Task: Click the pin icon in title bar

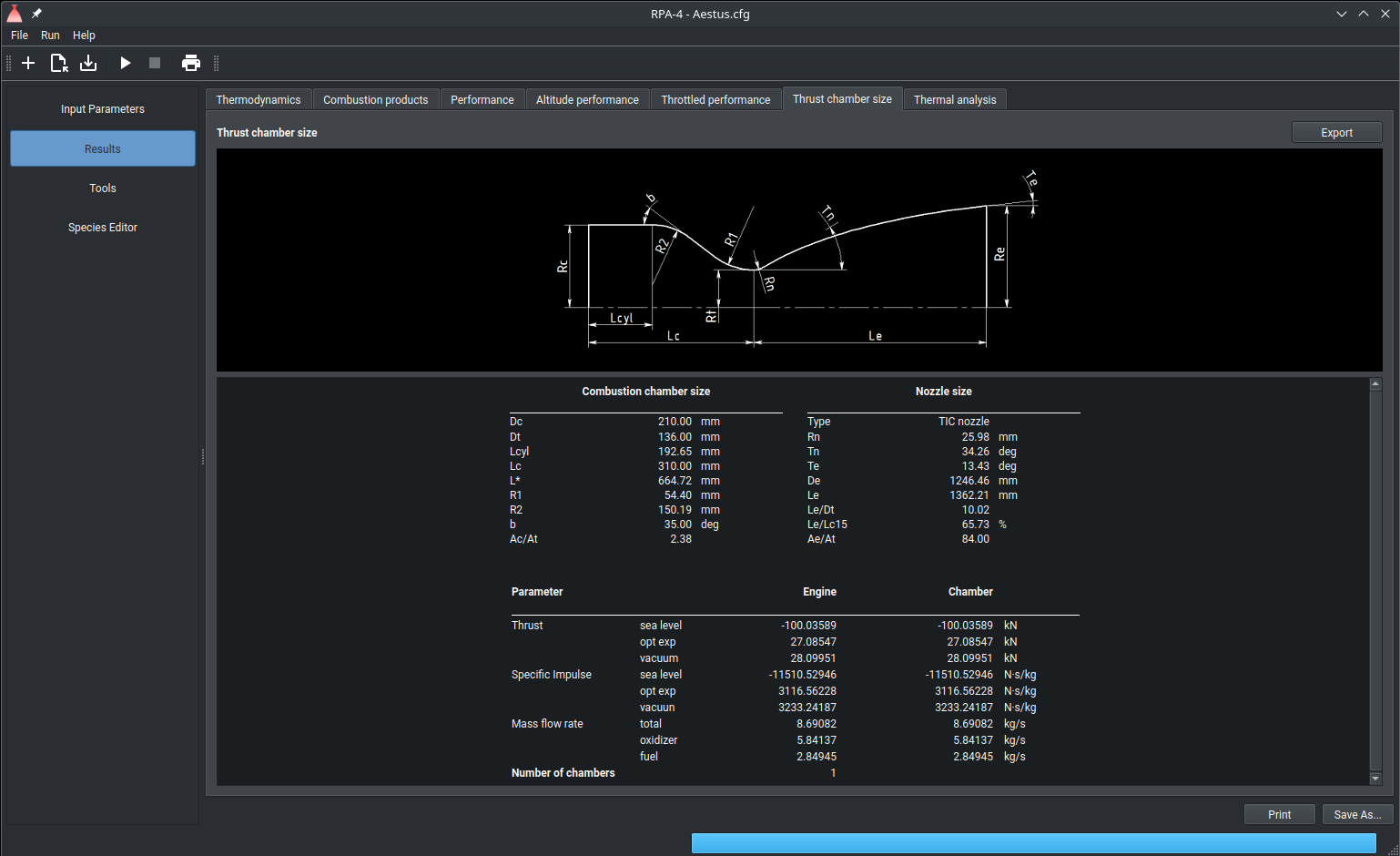Action: coord(37,14)
